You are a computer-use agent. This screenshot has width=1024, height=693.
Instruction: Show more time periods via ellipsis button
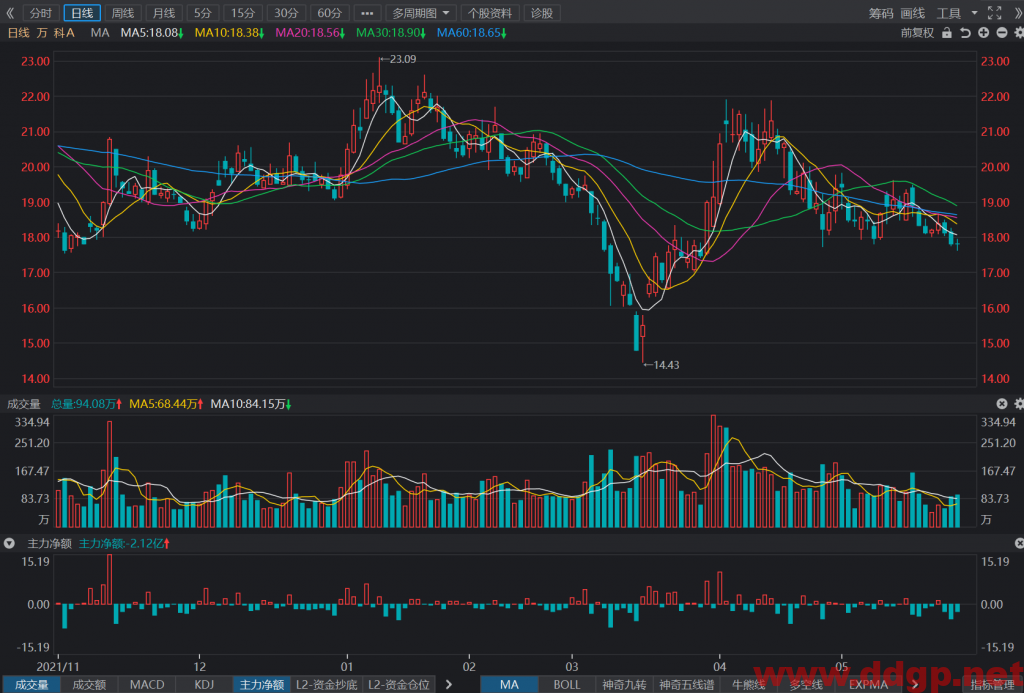coord(367,13)
